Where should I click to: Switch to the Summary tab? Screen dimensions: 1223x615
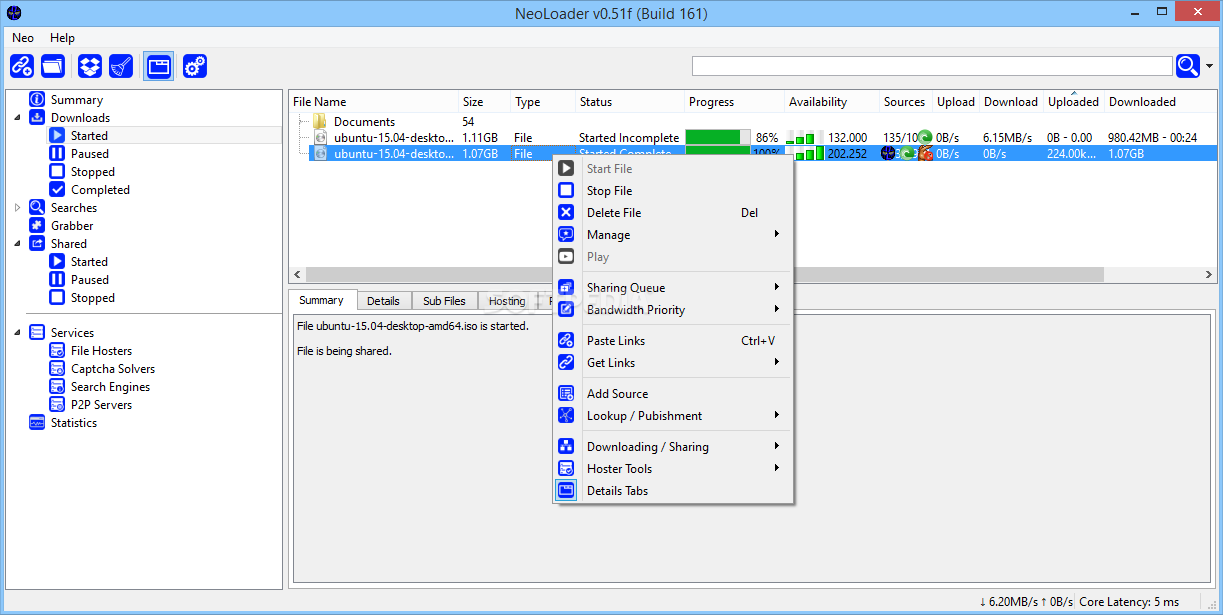tap(321, 300)
